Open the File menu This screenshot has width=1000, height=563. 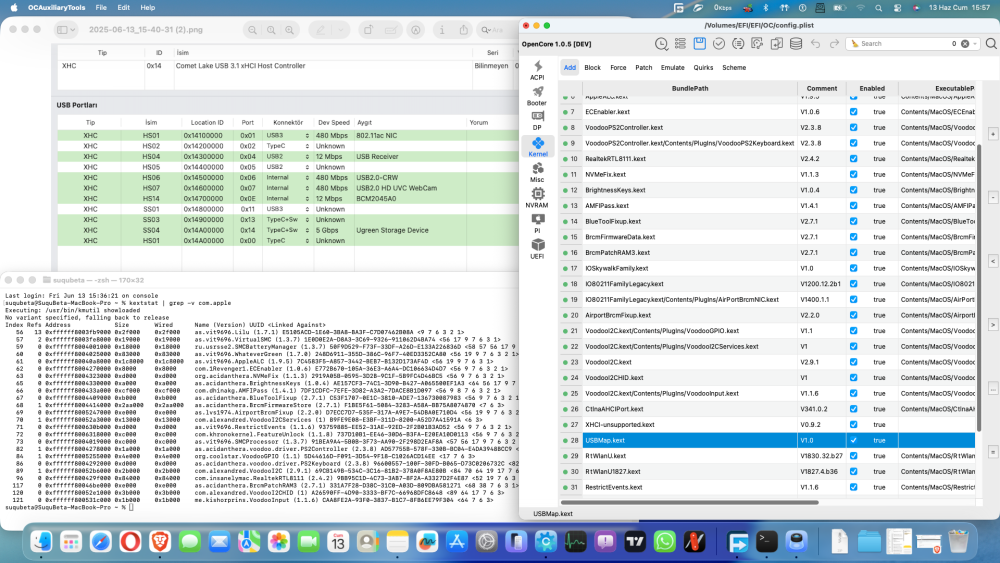101,8
